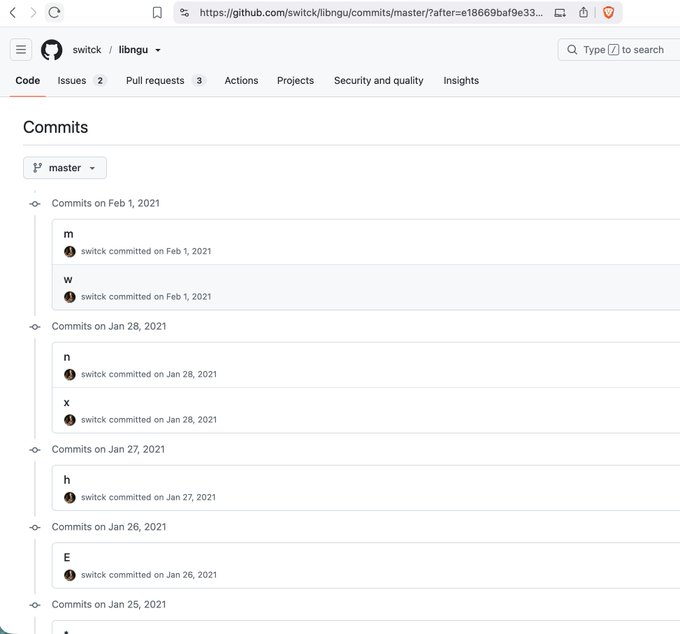The image size is (680, 634).
Task: Click avatar next to commit 'w'
Action: [x=69, y=297]
